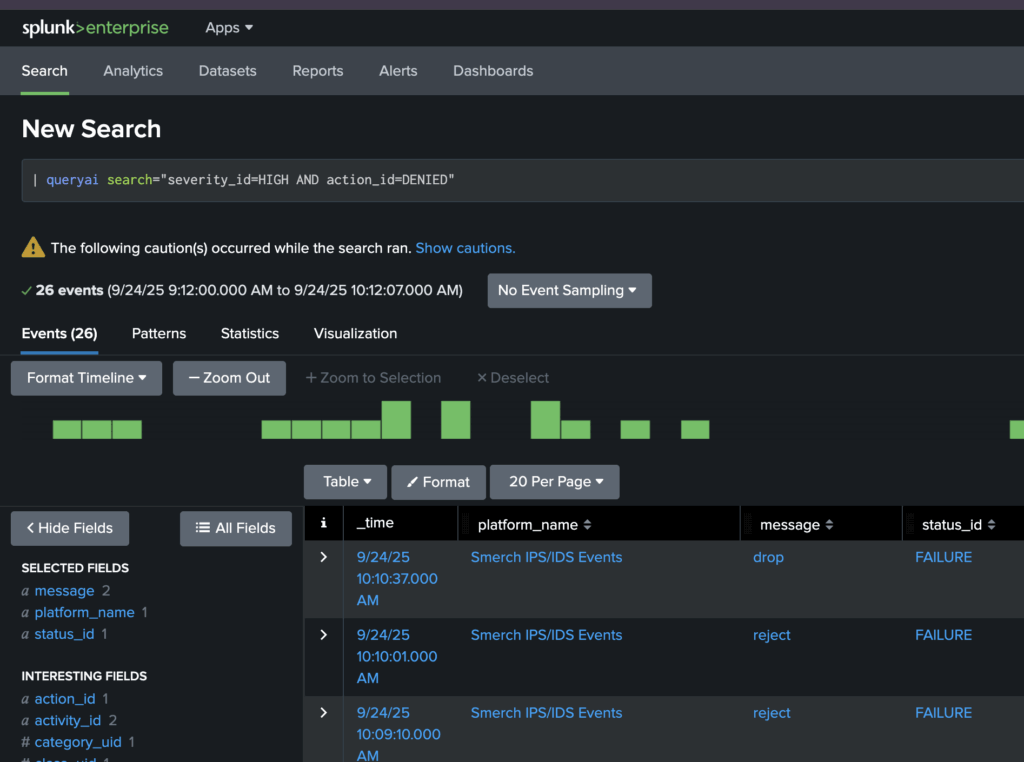
Task: Click reject message in 10:09:10 row
Action: [771, 713]
